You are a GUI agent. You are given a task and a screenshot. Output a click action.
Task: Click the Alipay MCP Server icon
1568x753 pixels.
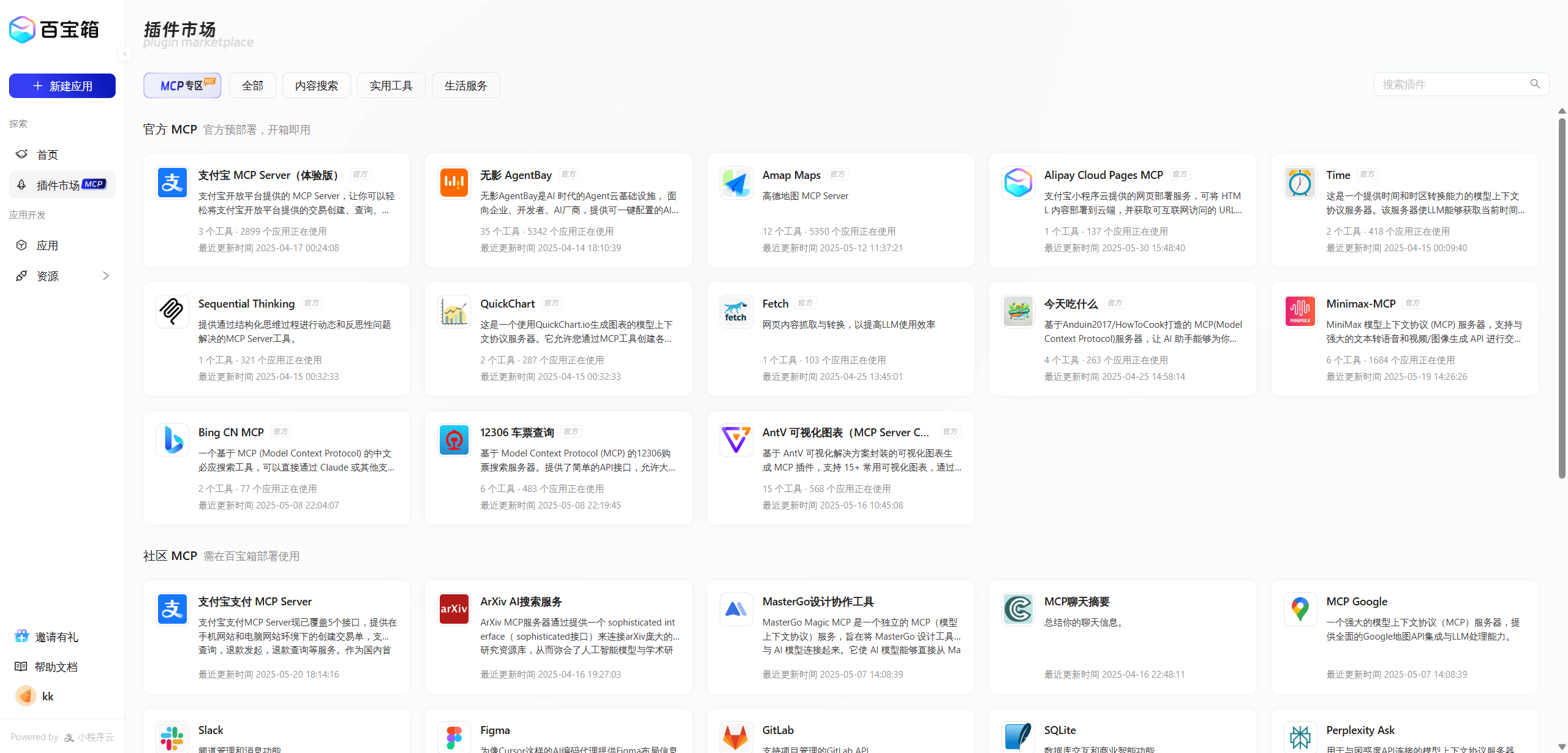click(172, 183)
